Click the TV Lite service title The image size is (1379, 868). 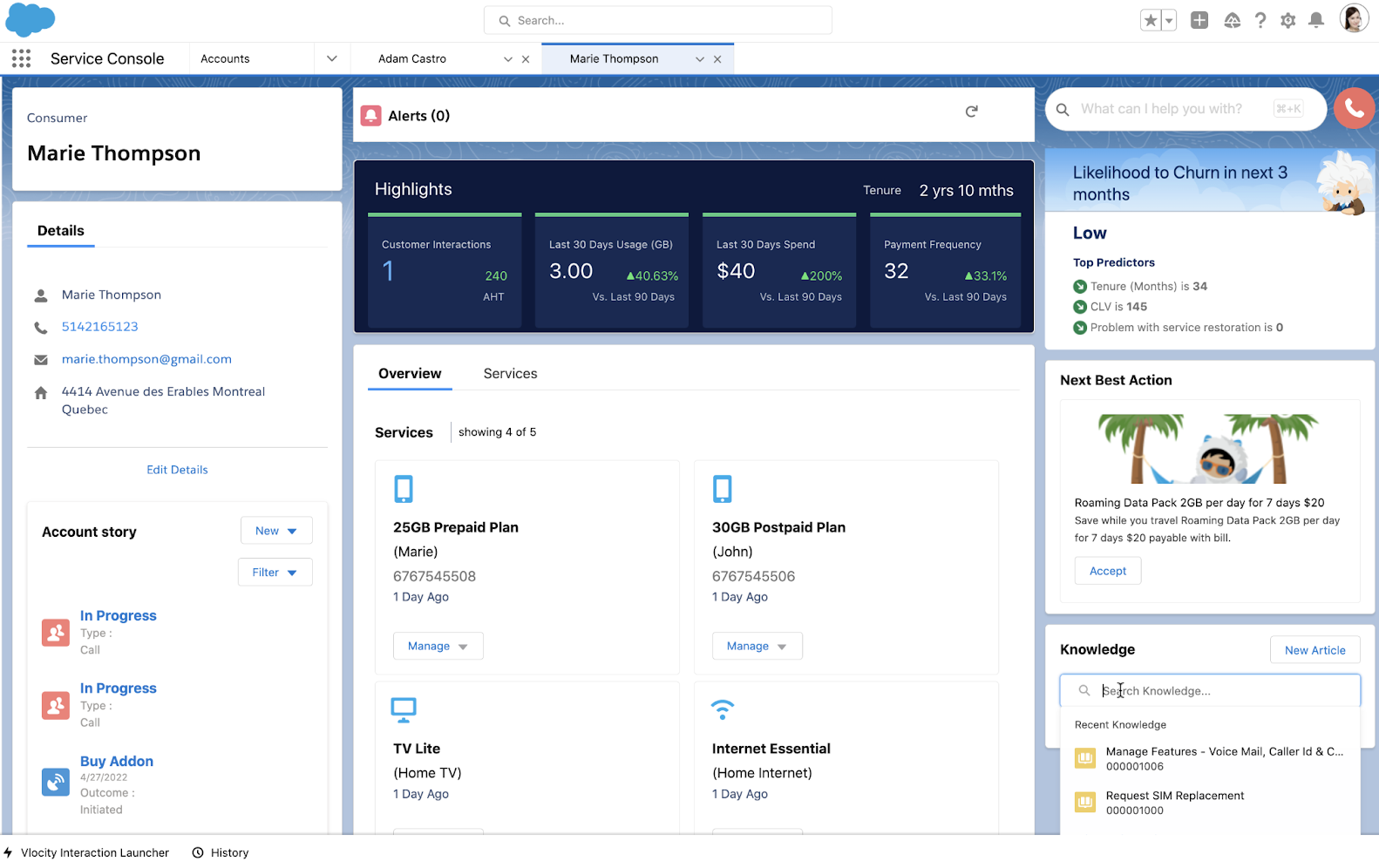click(417, 749)
